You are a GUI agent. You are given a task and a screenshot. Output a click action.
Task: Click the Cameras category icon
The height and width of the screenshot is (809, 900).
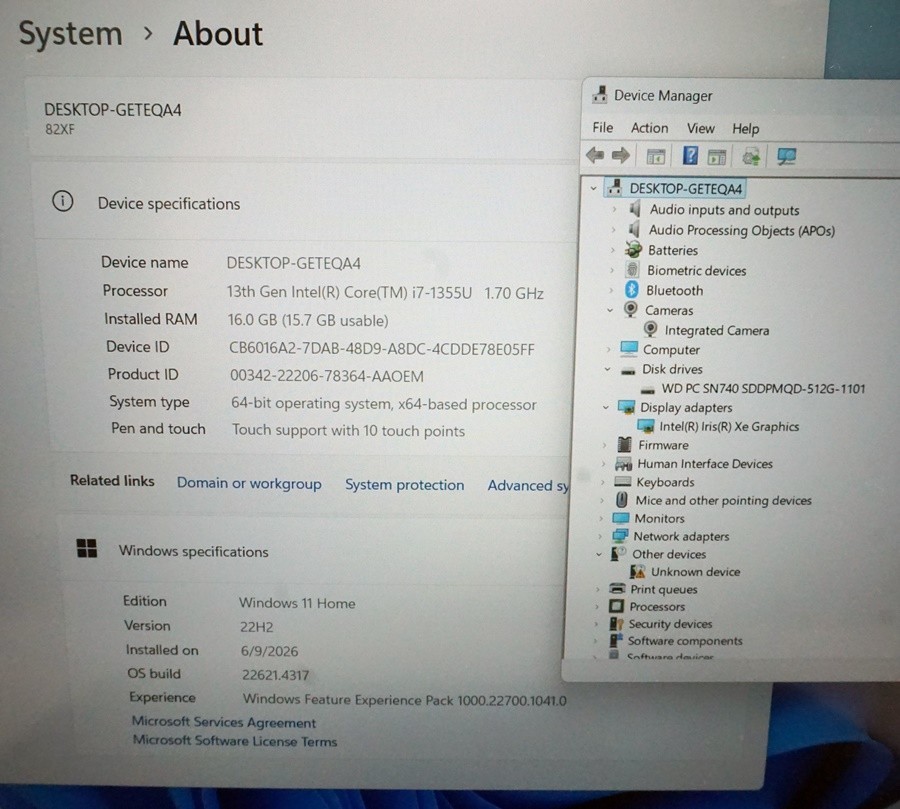coord(631,309)
